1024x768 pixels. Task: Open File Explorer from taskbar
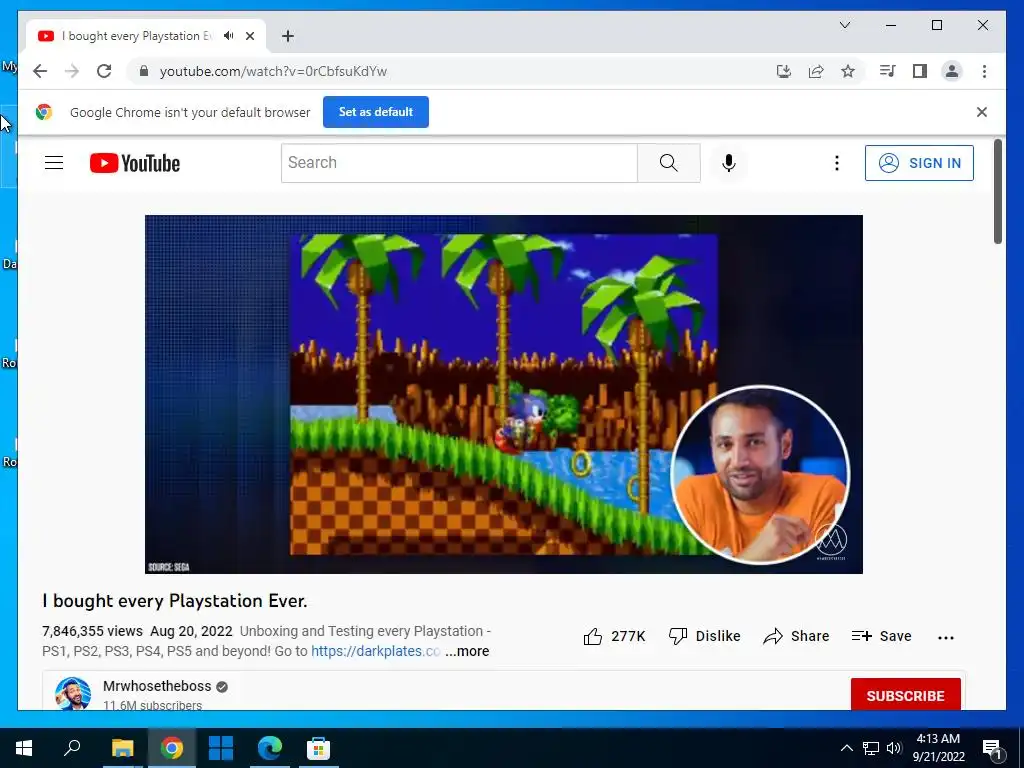[122, 748]
